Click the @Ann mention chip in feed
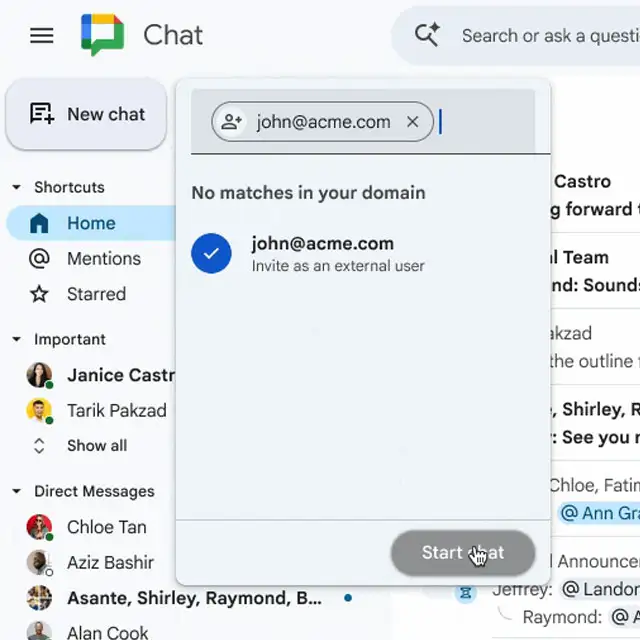 click(599, 513)
